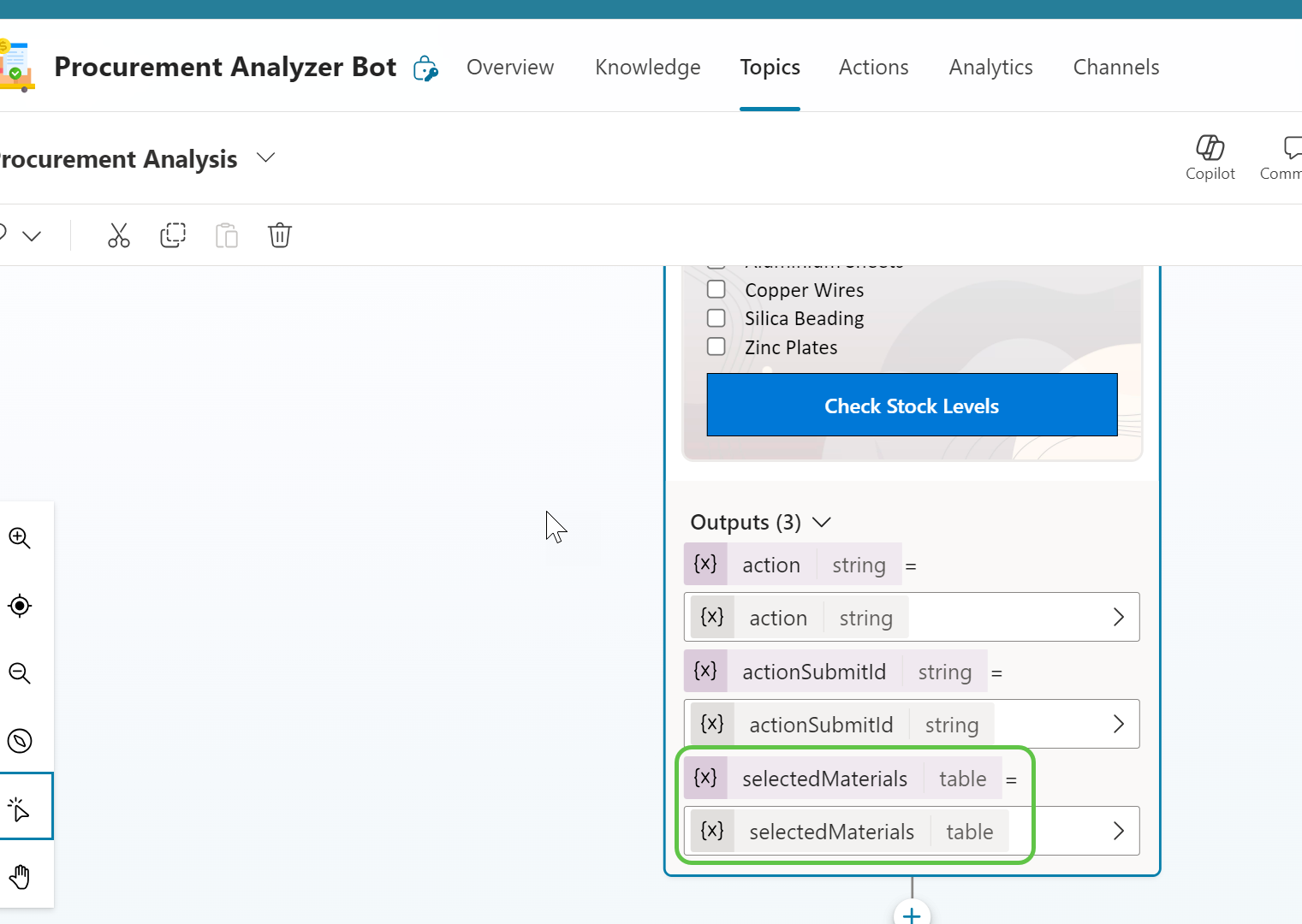
Task: Click the Cut scissors icon
Action: tap(118, 235)
